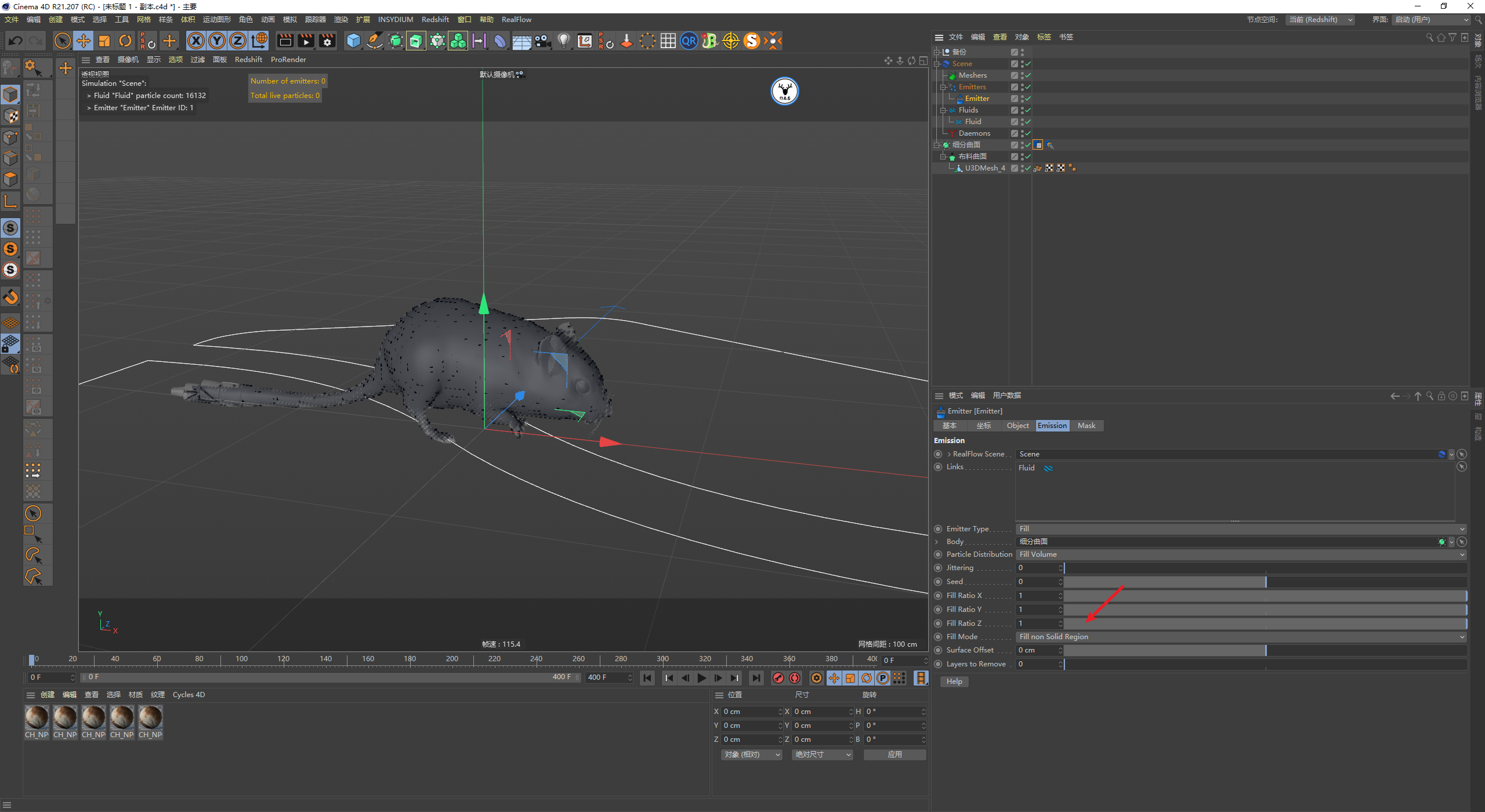Click the Camera object icon
This screenshot has height=812, width=1485.
(x=542, y=41)
